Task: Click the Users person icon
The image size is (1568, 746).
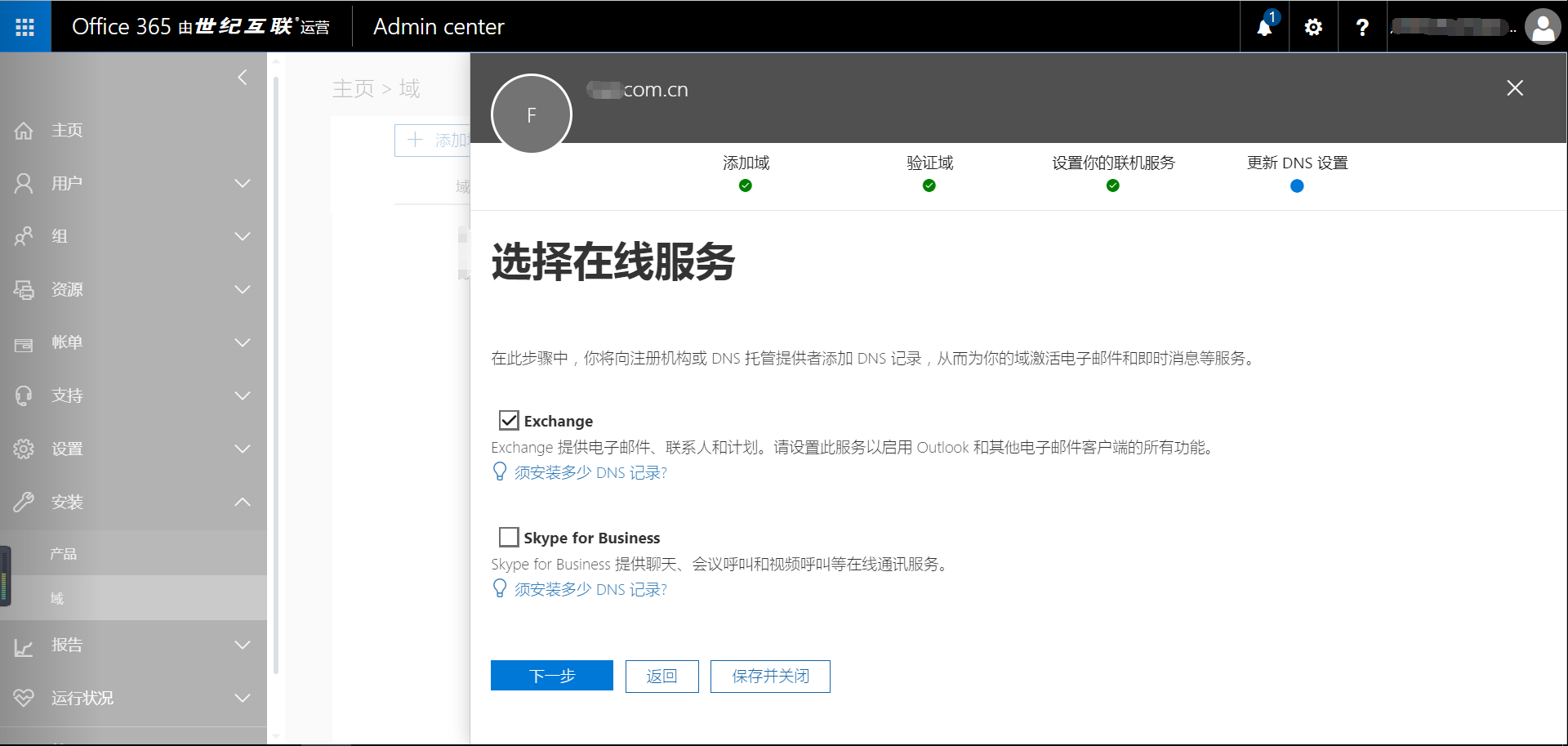Action: click(24, 184)
